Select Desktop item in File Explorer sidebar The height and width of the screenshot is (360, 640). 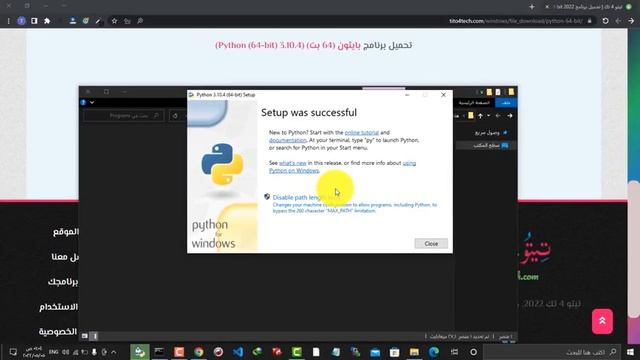(490, 146)
